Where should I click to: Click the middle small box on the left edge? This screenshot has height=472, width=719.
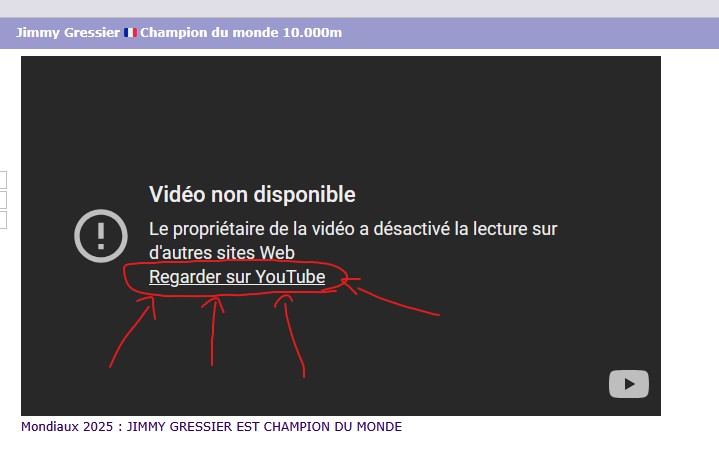[x=2, y=200]
